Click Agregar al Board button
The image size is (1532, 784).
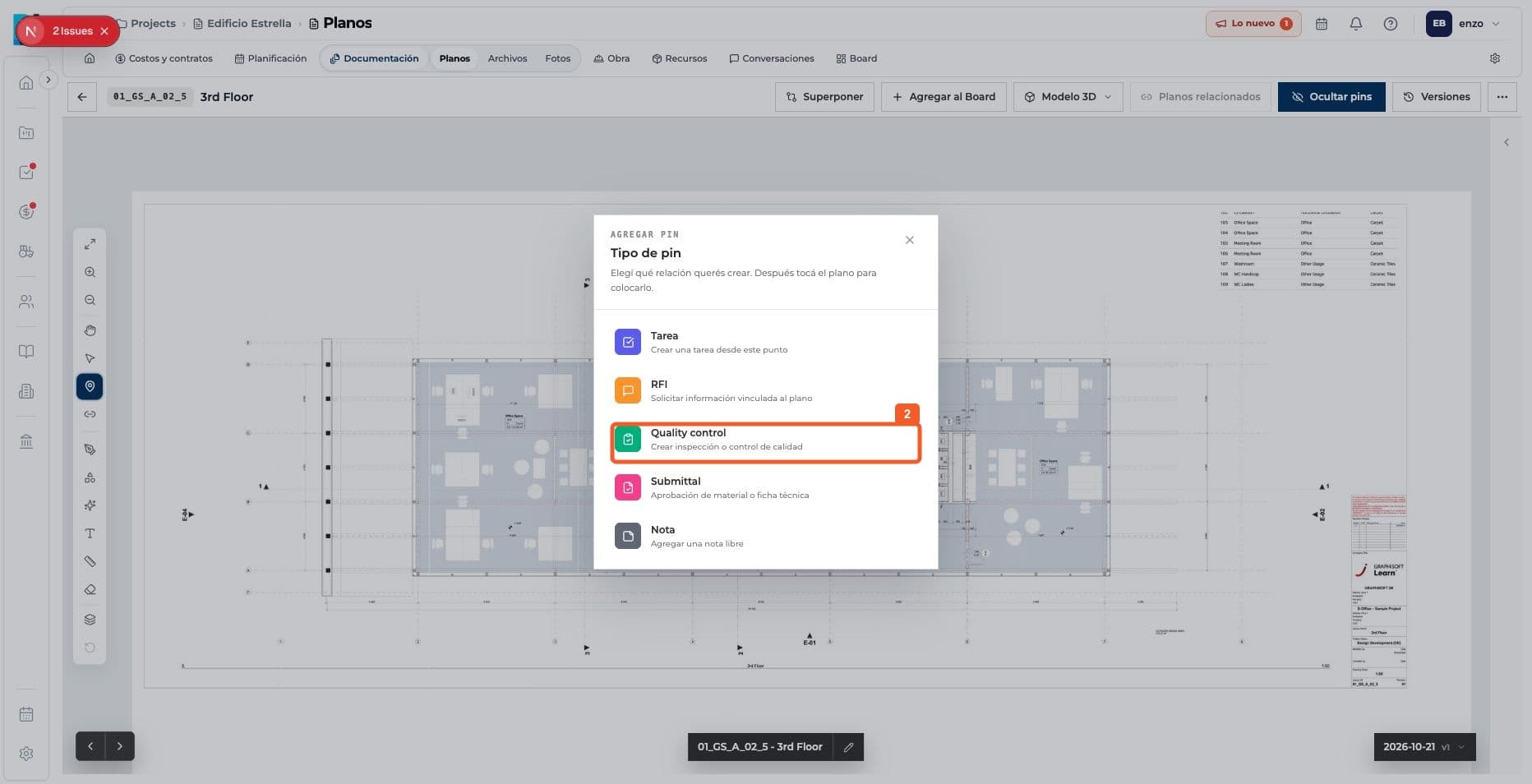coord(944,97)
